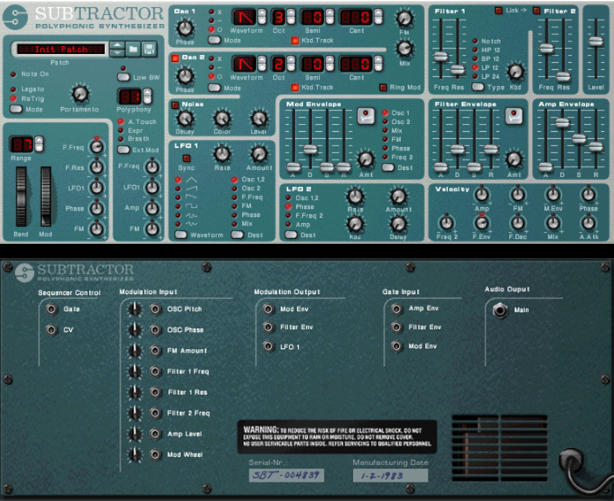
Task: Click the oscillator Mix knob
Action: 405,49
